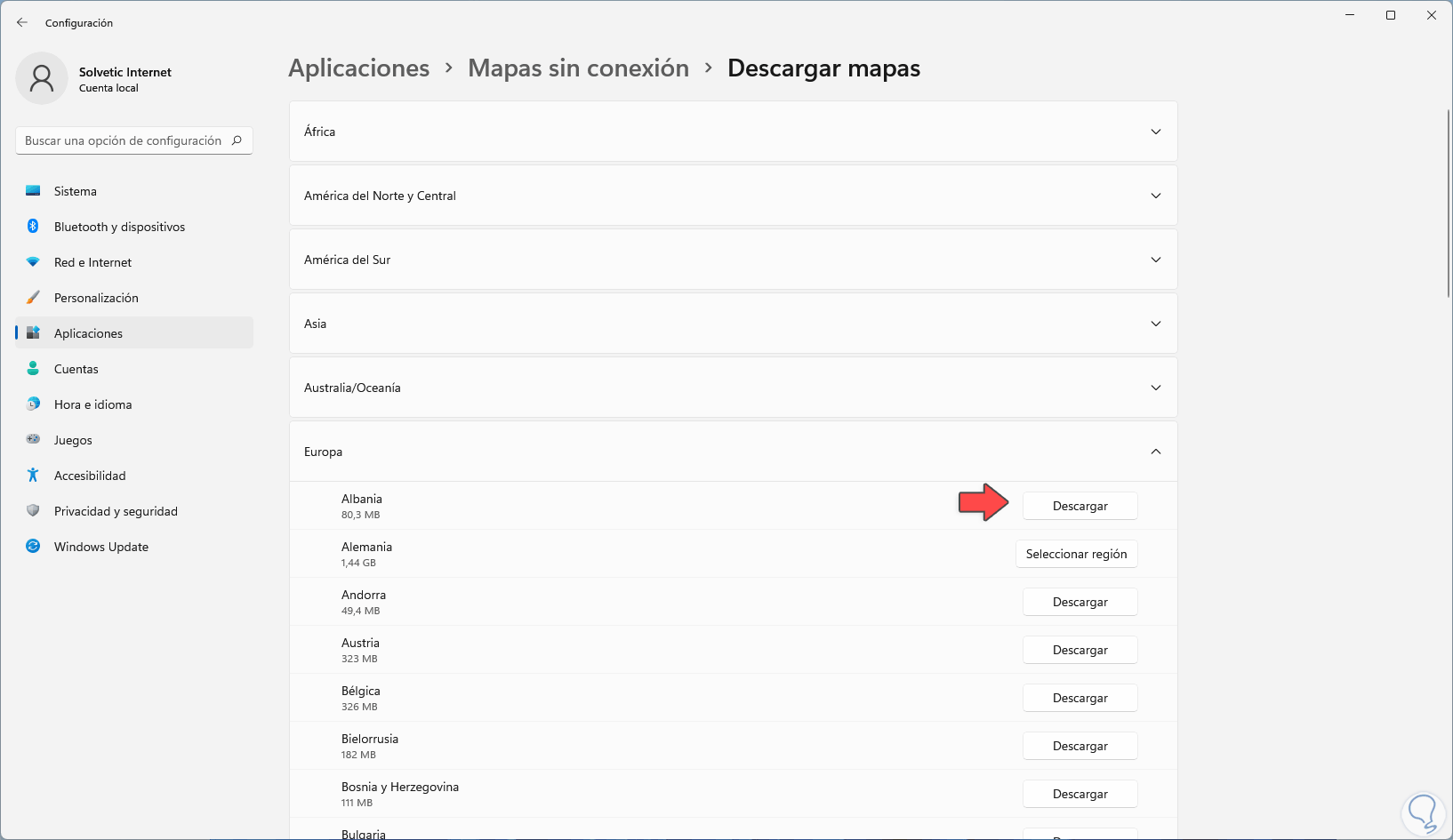Click the vertical scrollbar on right edge

(1449, 204)
